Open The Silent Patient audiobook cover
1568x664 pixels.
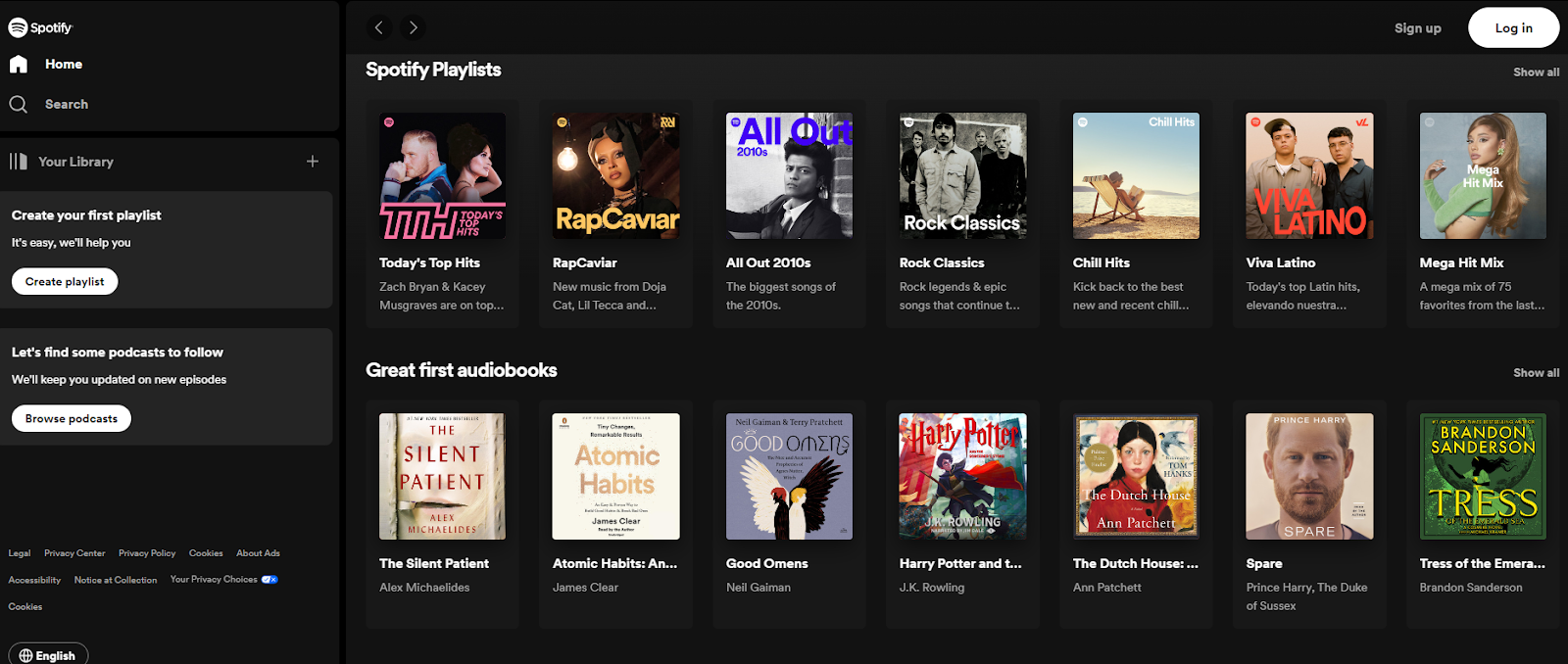(x=443, y=477)
